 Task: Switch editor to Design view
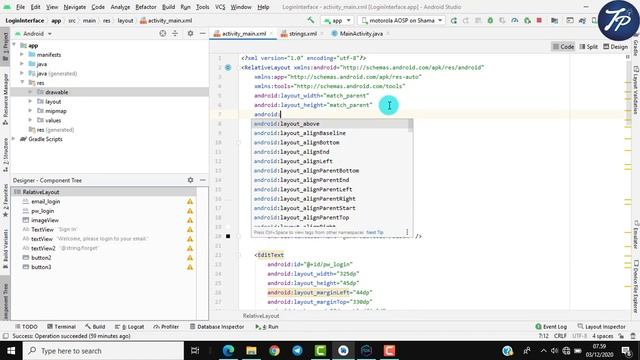point(616,47)
